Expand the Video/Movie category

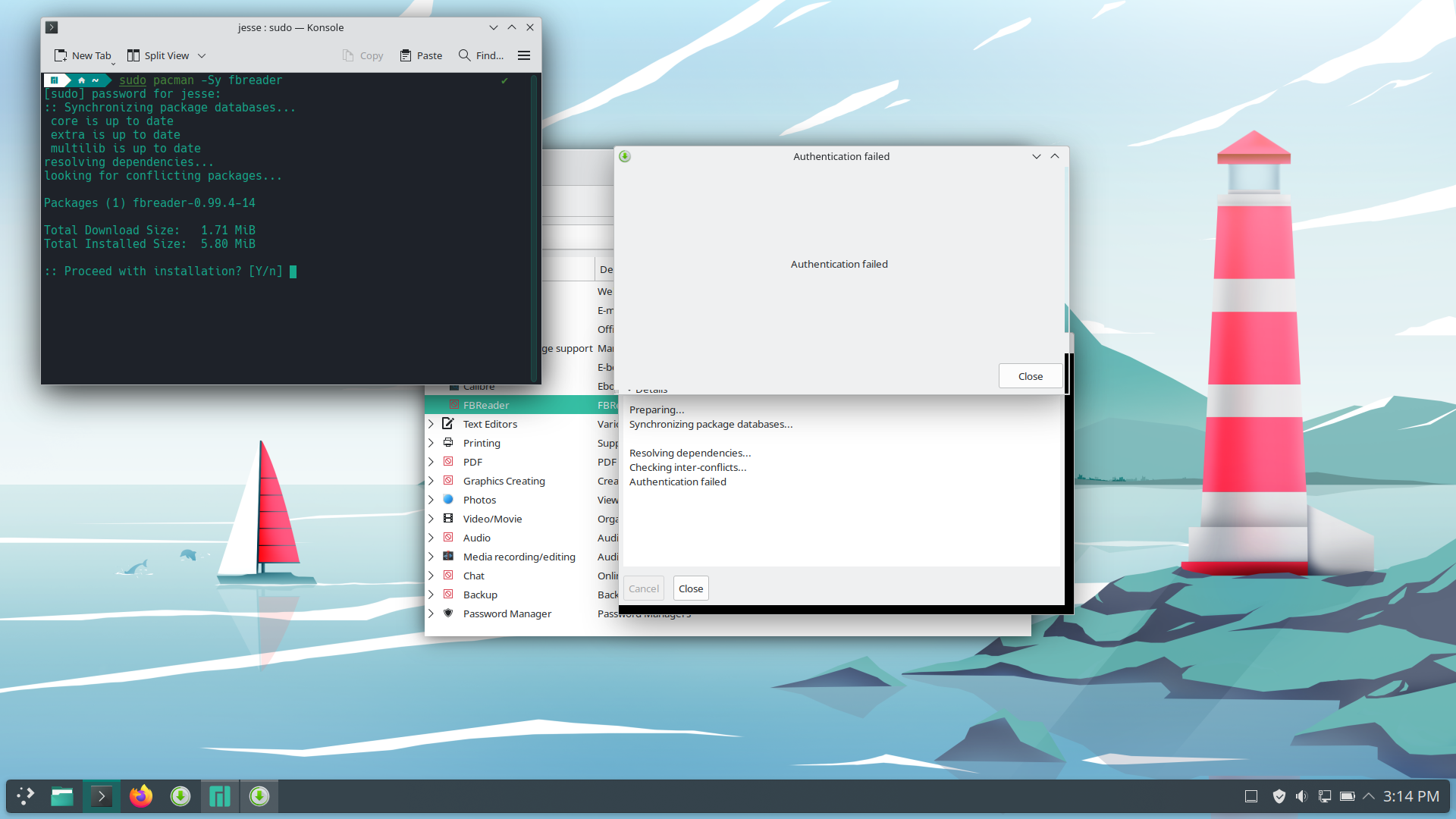431,519
